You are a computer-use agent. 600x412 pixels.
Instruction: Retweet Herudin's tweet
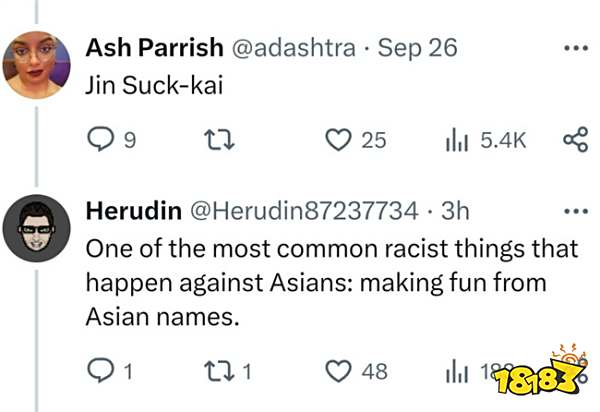(213, 372)
